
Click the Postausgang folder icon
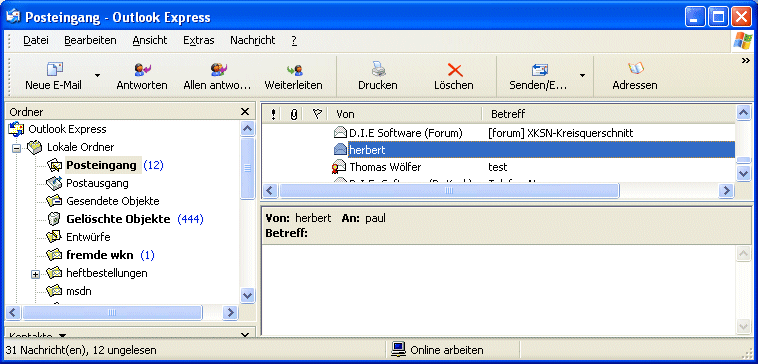[x=55, y=183]
